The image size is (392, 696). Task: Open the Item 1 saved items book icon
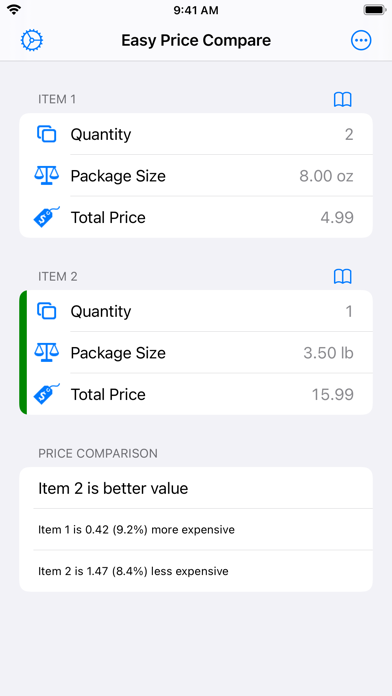(x=342, y=99)
